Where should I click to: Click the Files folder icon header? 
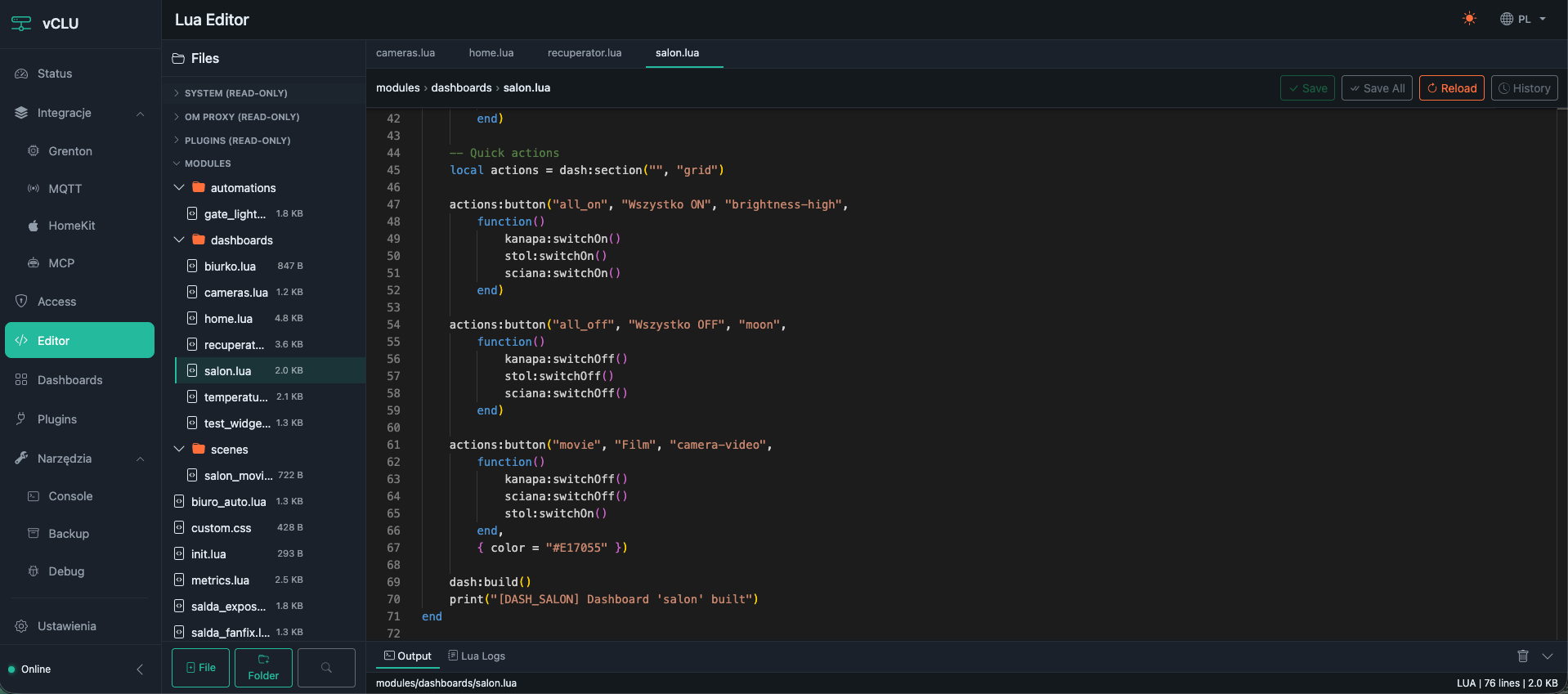(x=178, y=59)
